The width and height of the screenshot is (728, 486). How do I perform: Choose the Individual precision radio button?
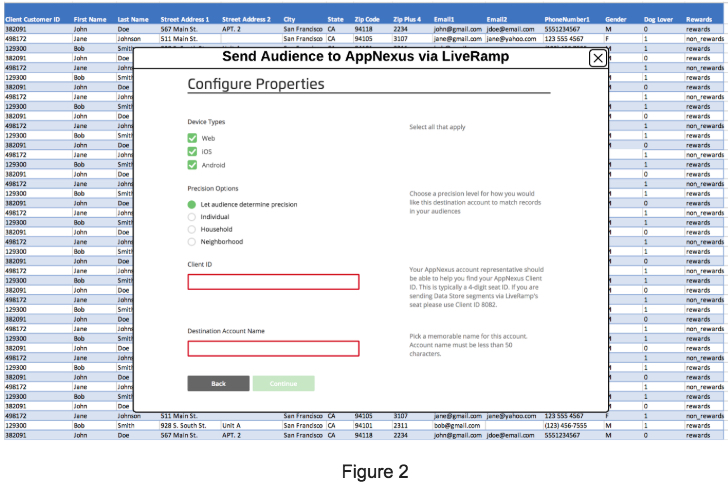coord(192,217)
